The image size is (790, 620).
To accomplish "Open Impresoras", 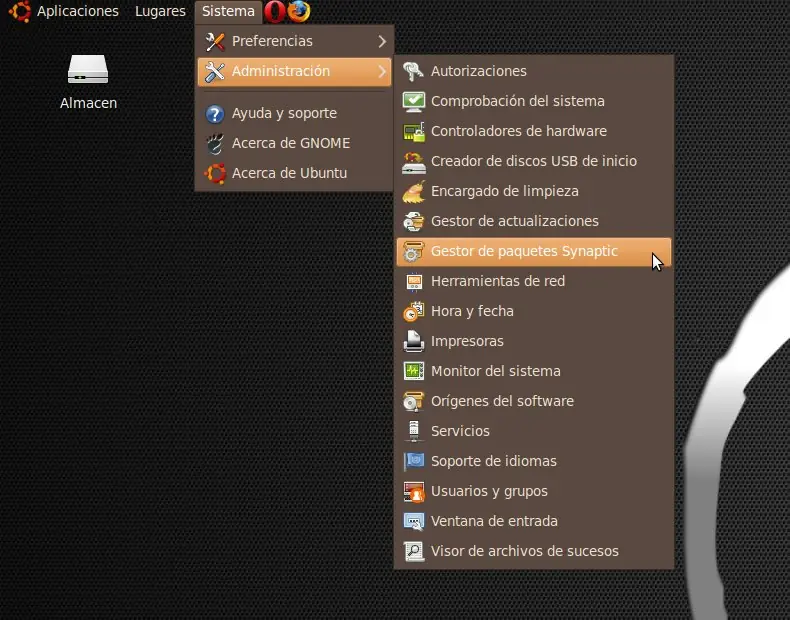I will (x=534, y=341).
